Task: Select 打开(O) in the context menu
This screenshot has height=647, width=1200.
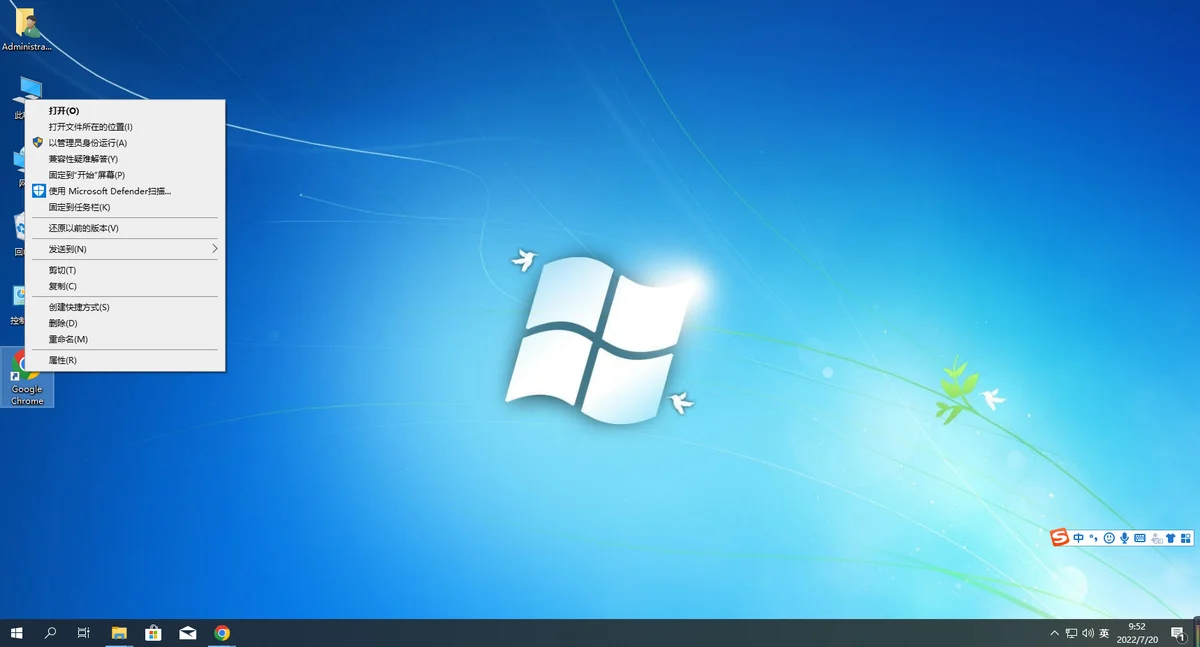Action: click(x=125, y=111)
